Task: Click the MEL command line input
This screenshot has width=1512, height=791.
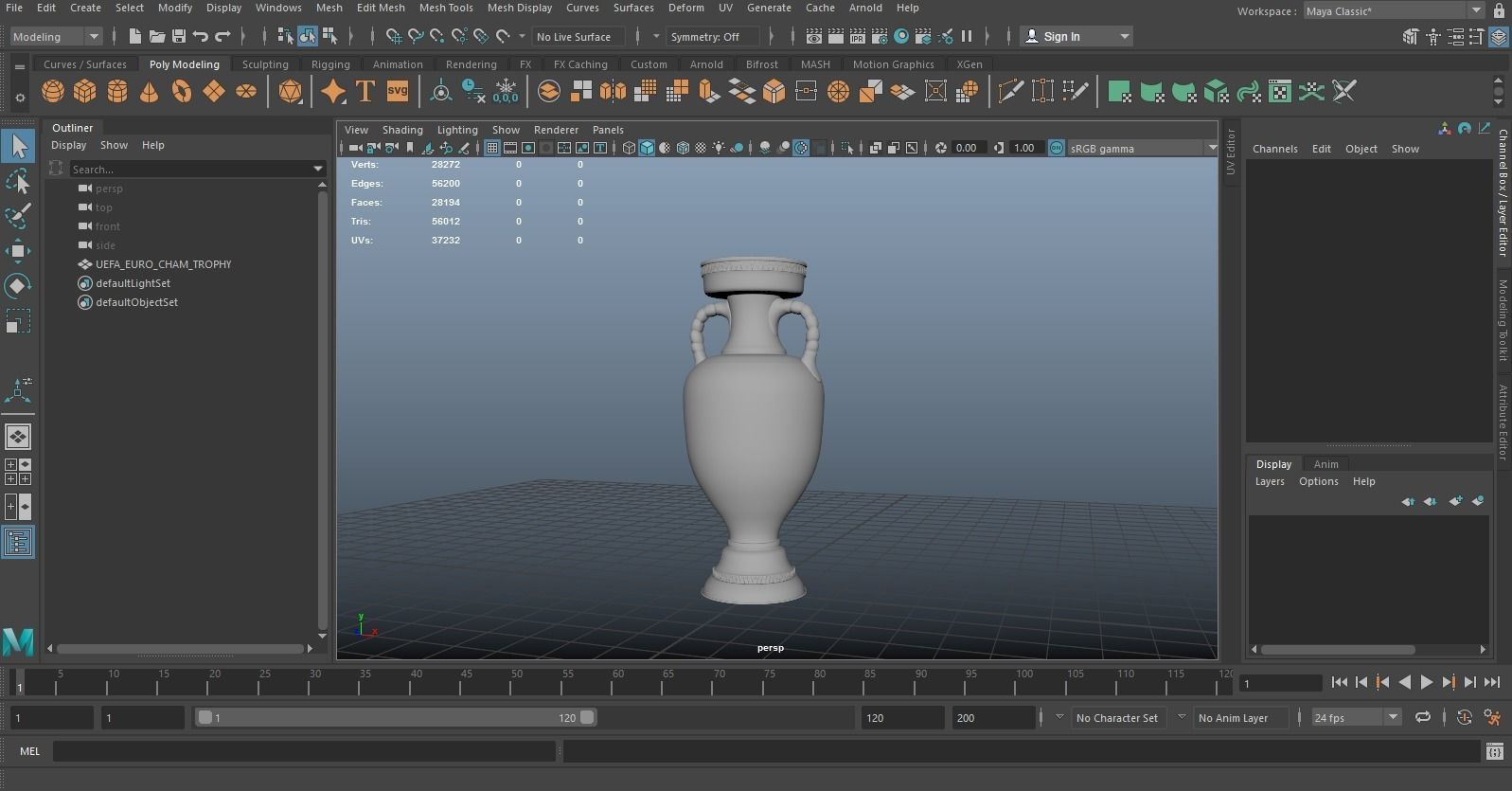Action: 304,751
